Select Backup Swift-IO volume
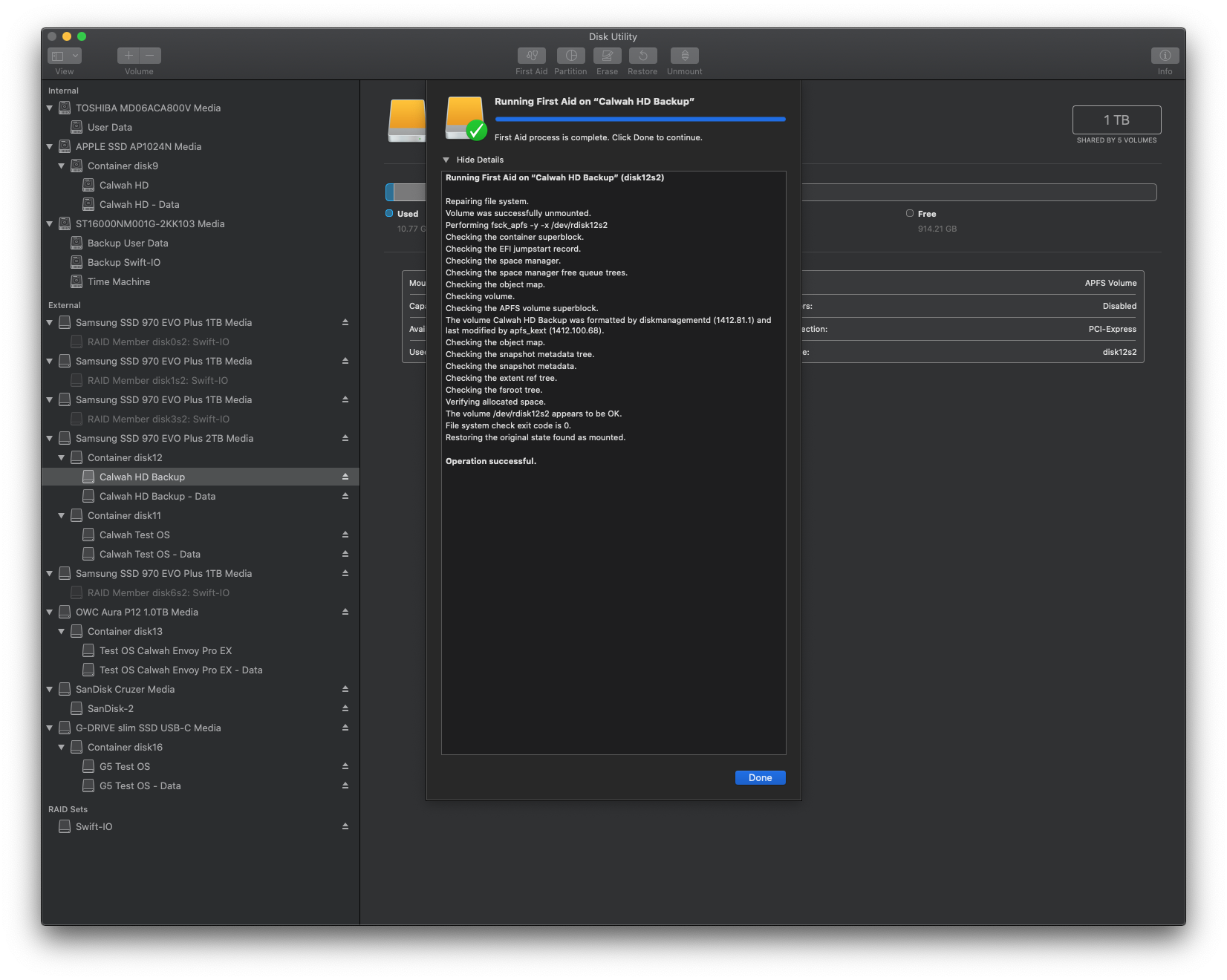Viewport: 1227px width, 980px height. tap(201, 262)
